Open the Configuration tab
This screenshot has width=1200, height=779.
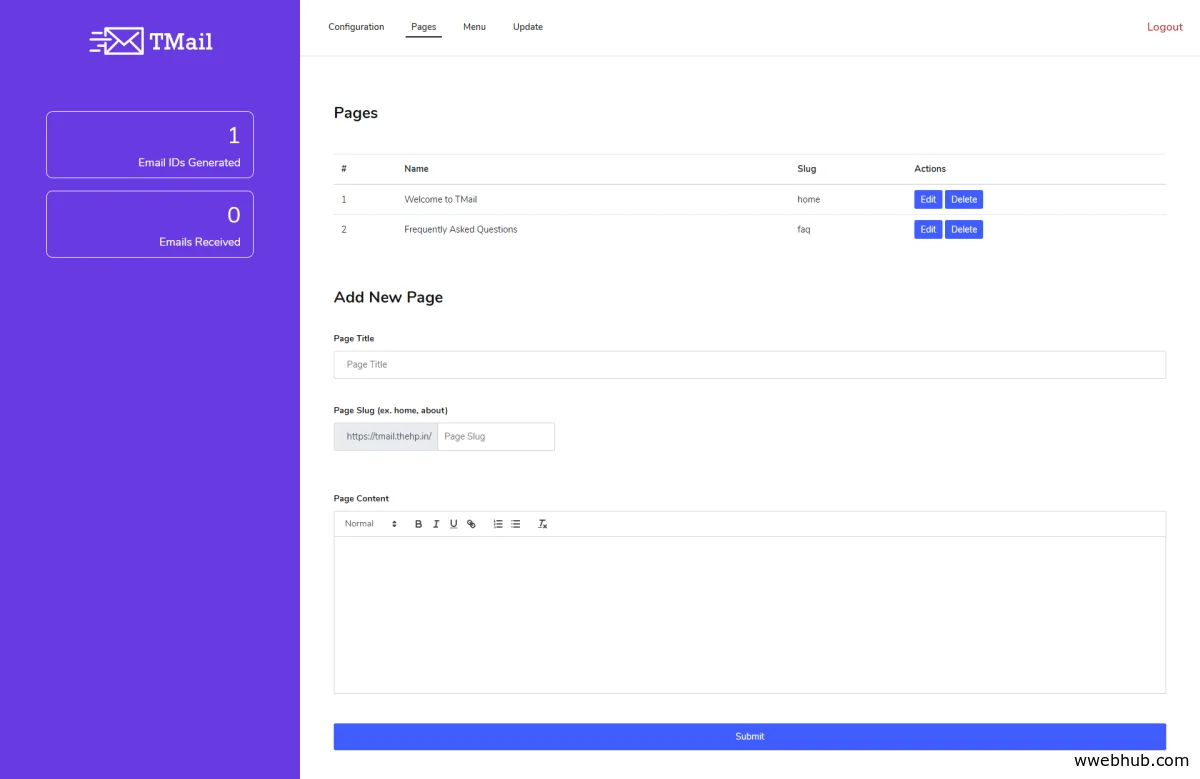click(x=356, y=27)
